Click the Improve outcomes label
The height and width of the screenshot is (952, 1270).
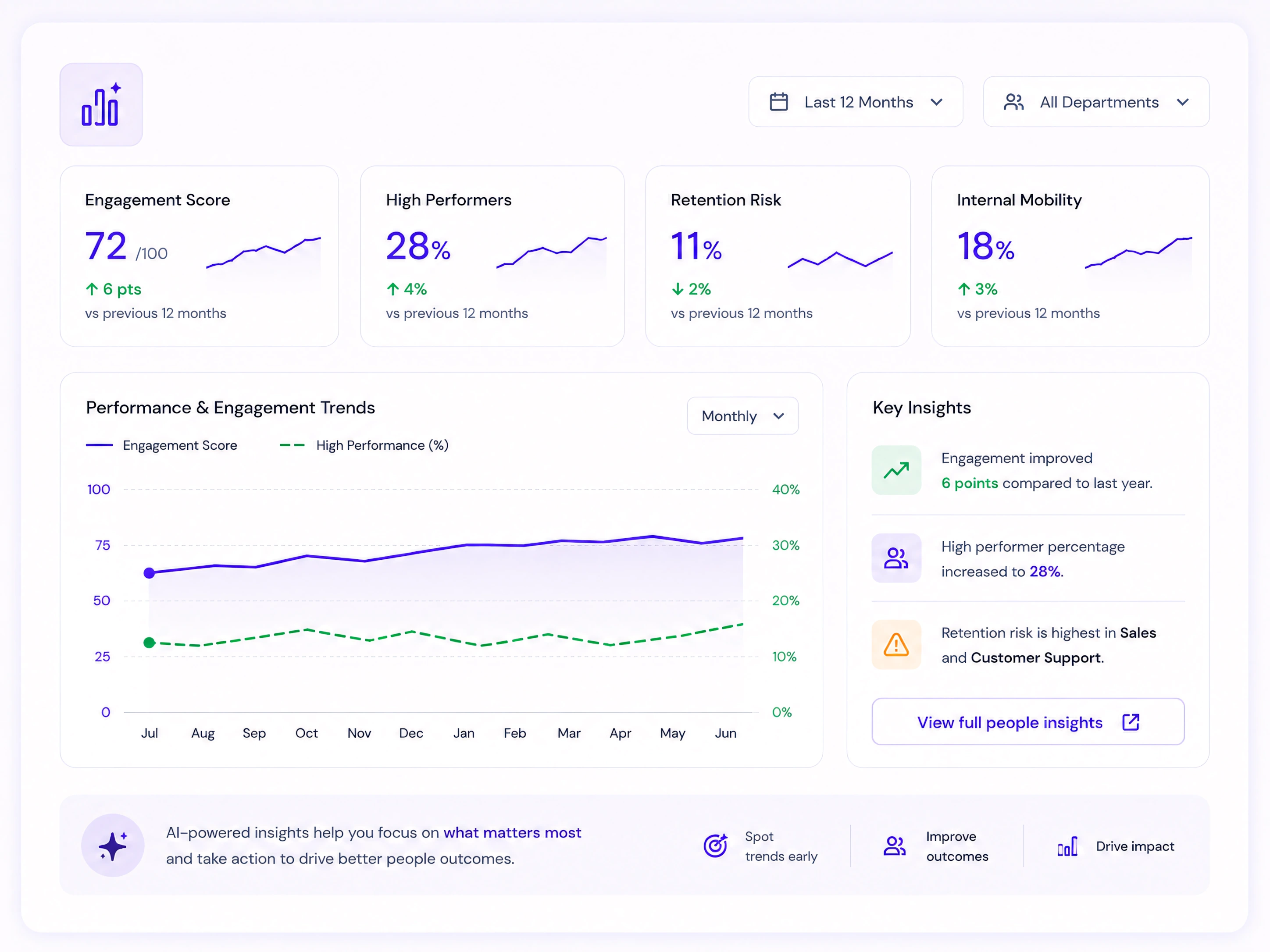957,846
